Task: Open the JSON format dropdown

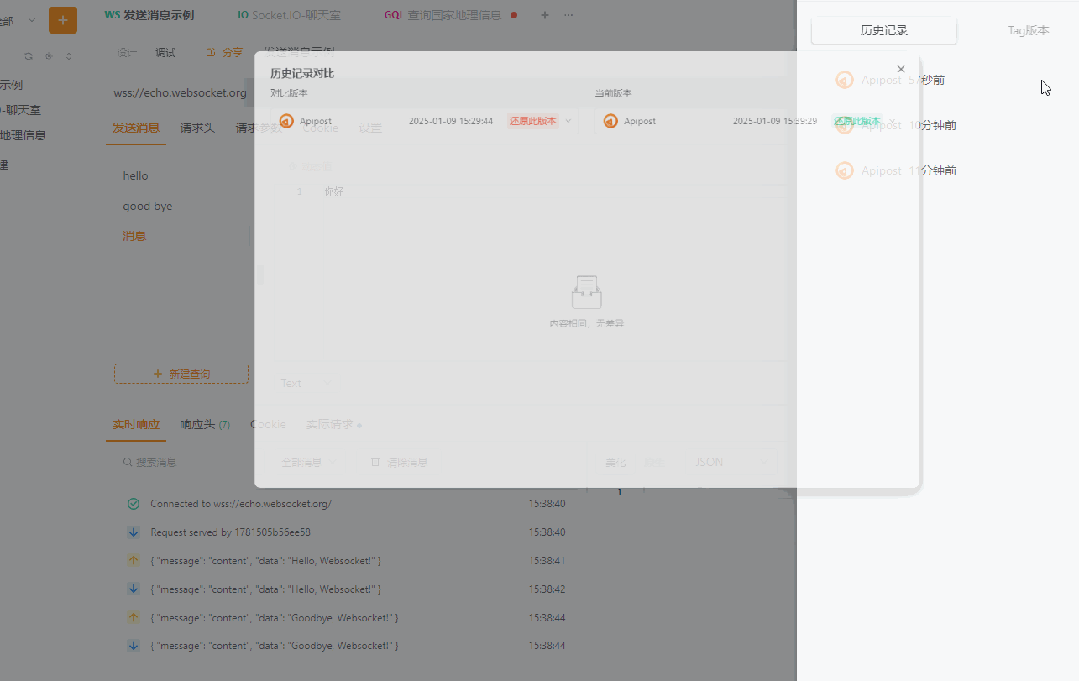Action: coord(730,462)
